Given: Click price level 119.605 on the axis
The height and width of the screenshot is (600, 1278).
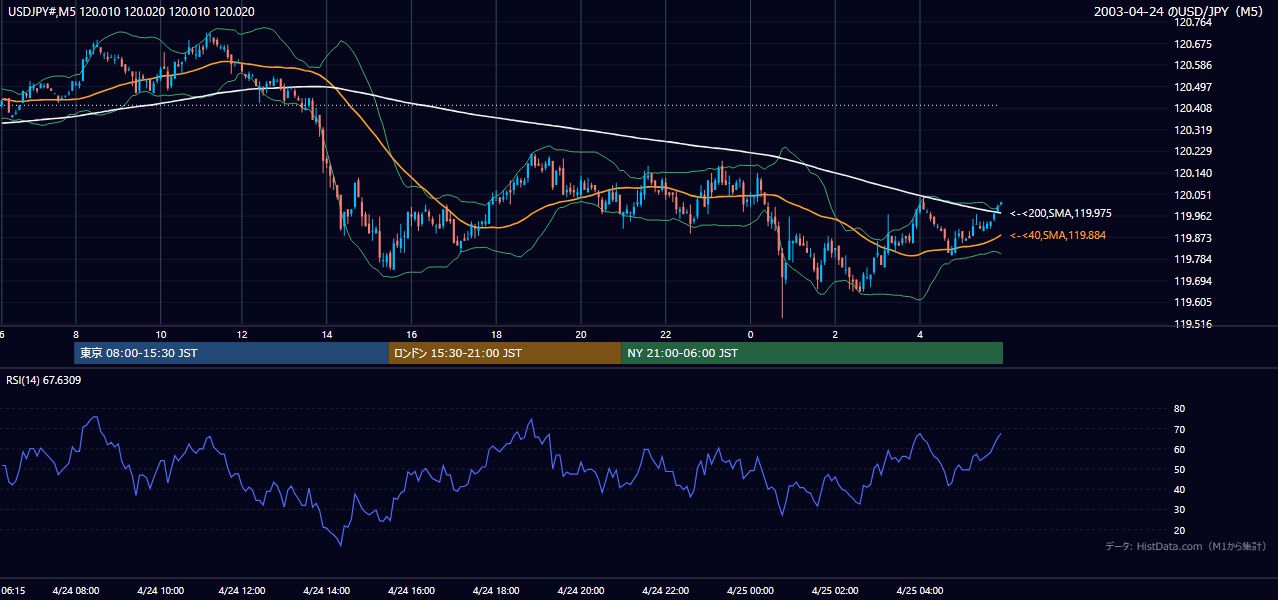Looking at the screenshot, I should (x=1191, y=302).
